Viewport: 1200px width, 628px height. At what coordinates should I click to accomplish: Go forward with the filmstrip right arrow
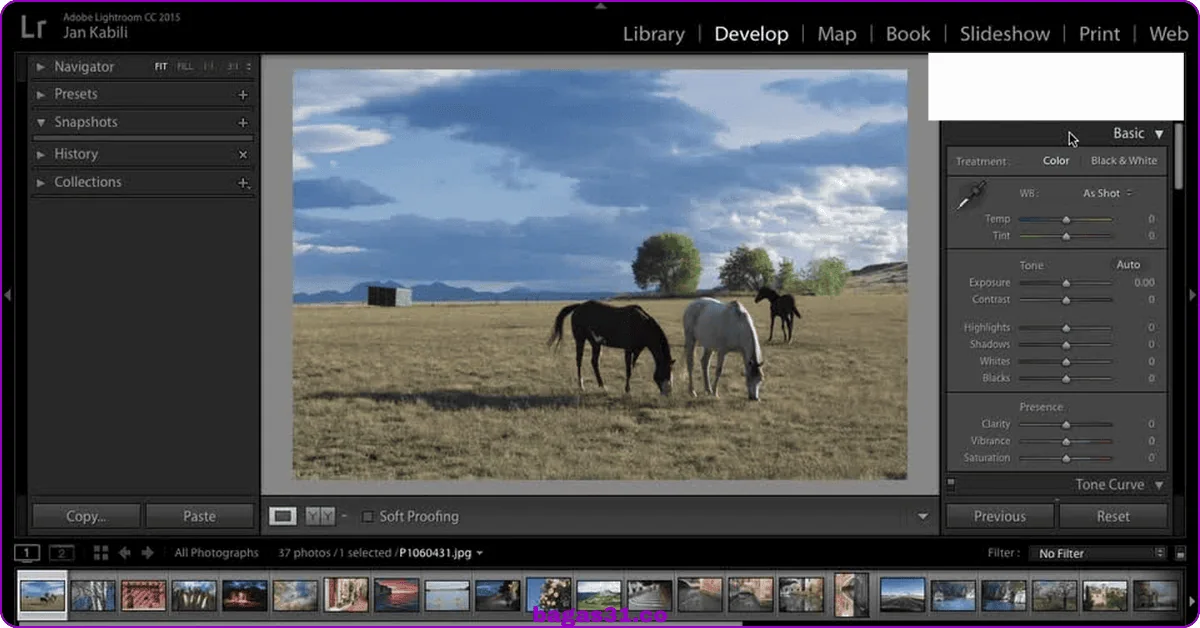(147, 553)
